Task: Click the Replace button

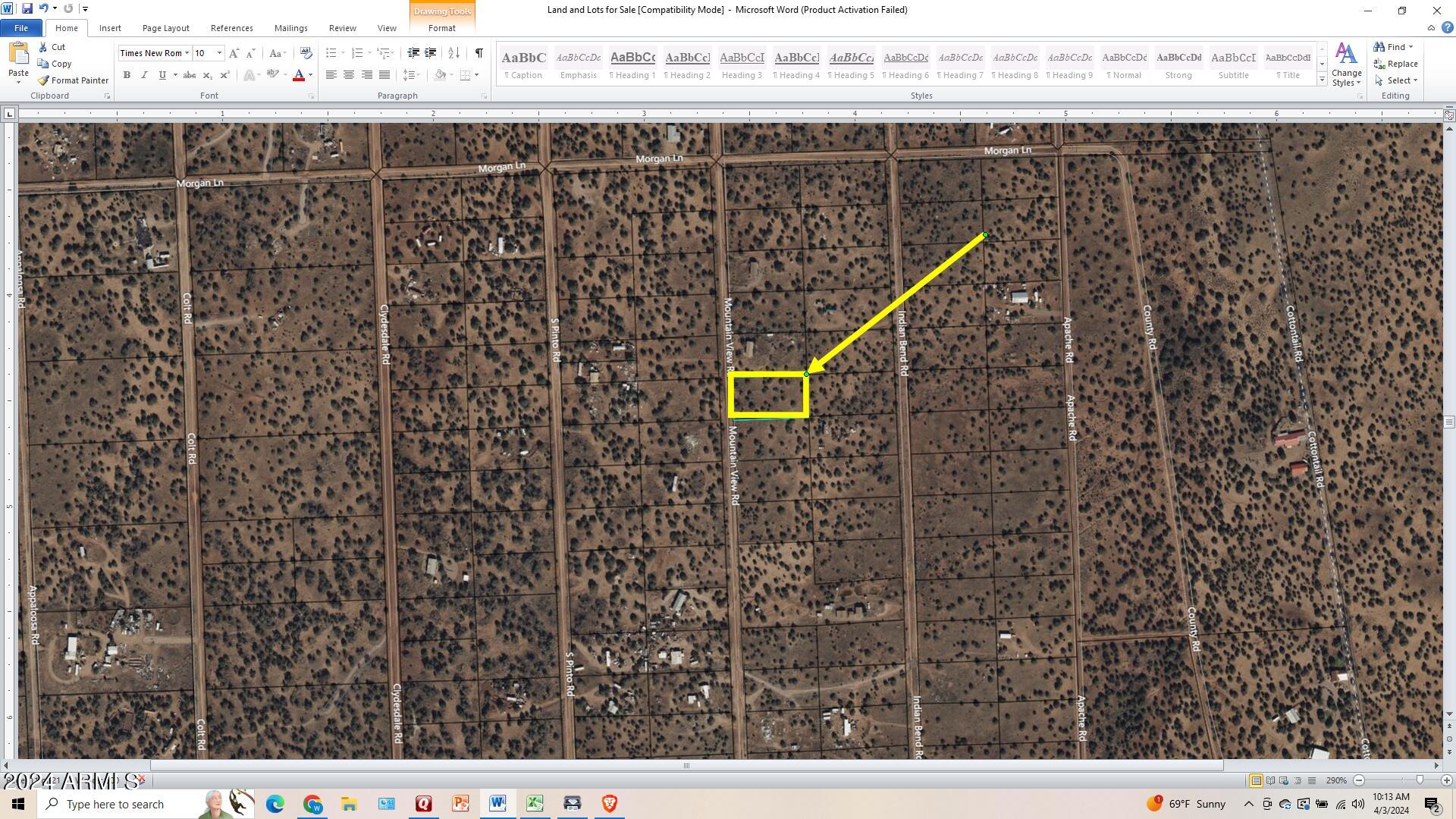Action: 1396,64
